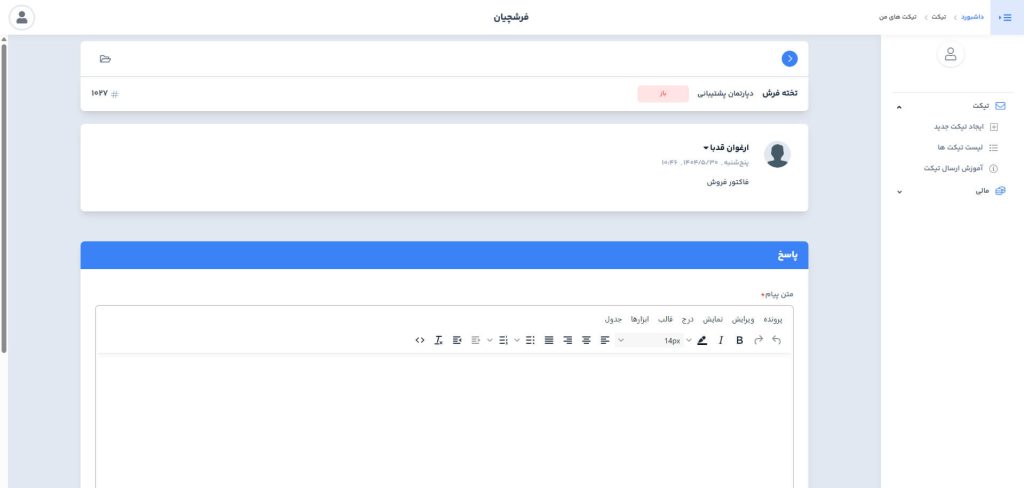The image size is (1024, 488).
Task: Click the open folder icon in ticket header
Action: tap(106, 59)
